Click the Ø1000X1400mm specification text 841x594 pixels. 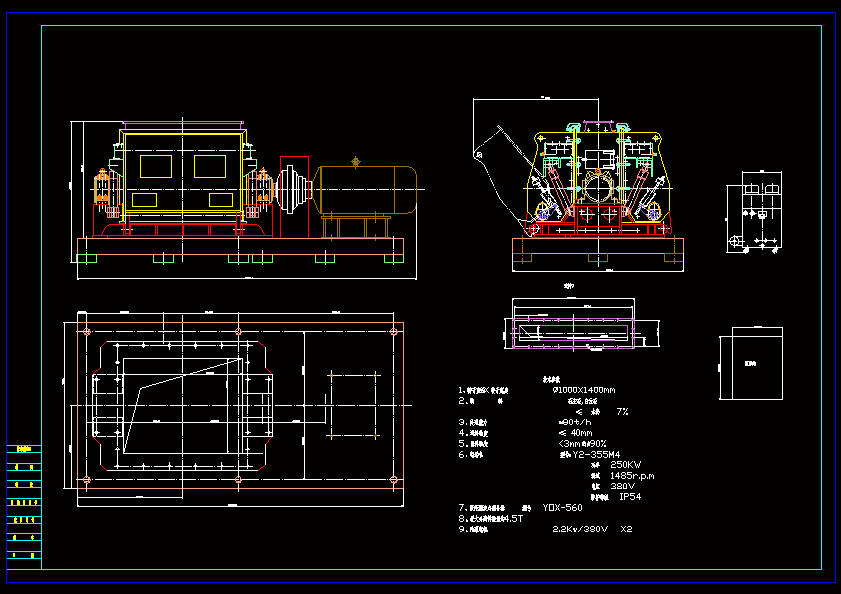tap(584, 390)
